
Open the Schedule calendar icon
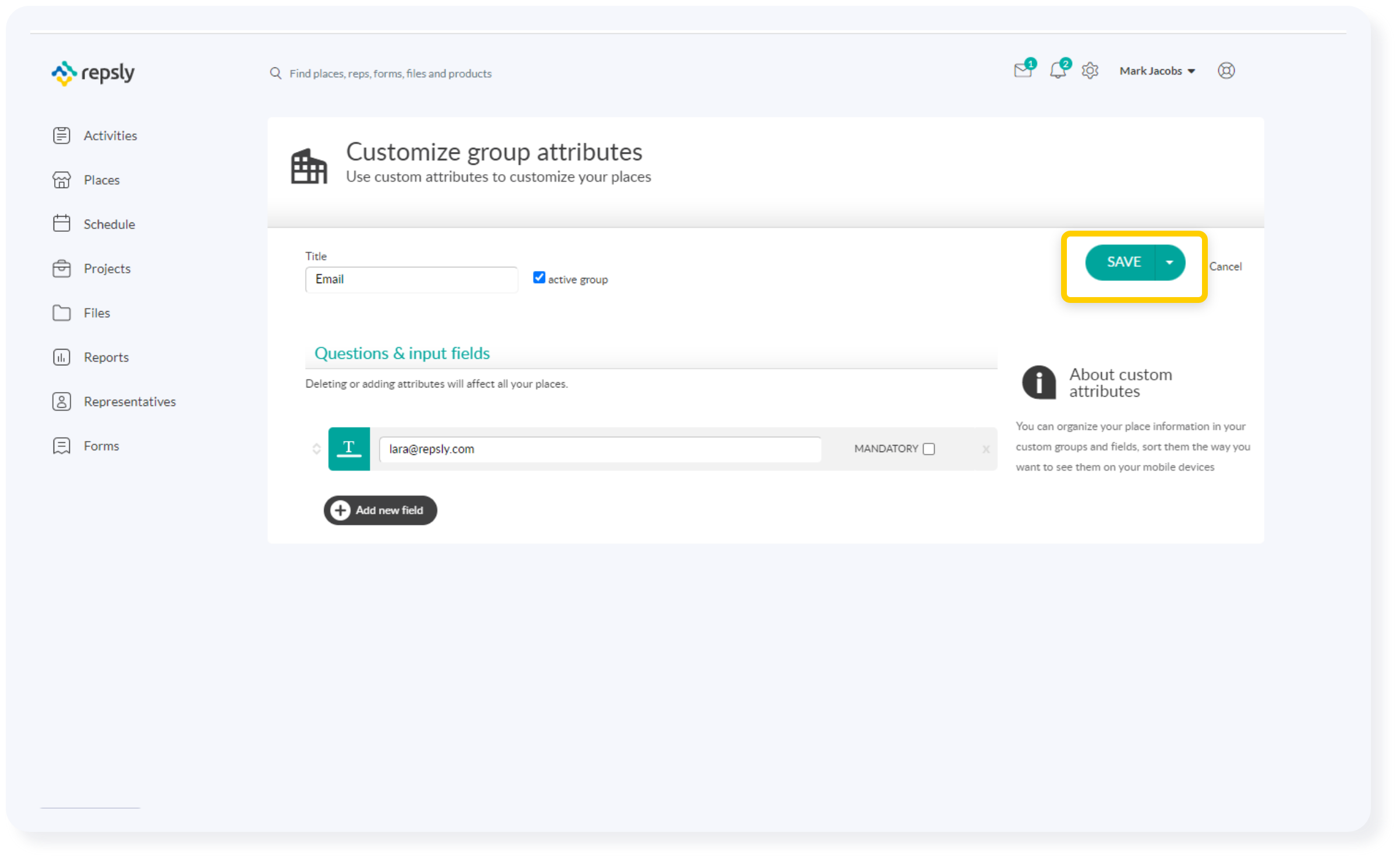point(62,224)
